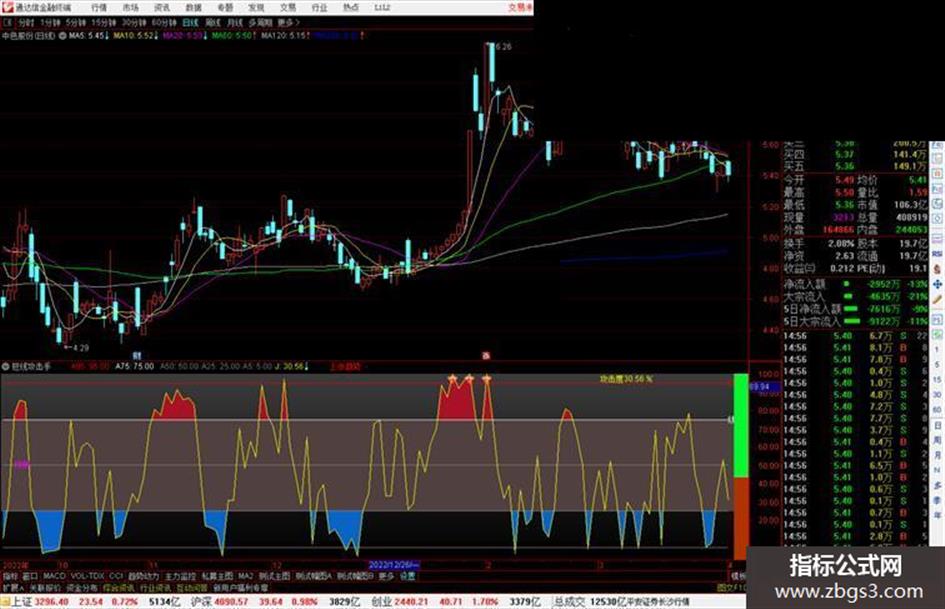
Task: Click the 5日大宗流入 row
Action: point(856,321)
